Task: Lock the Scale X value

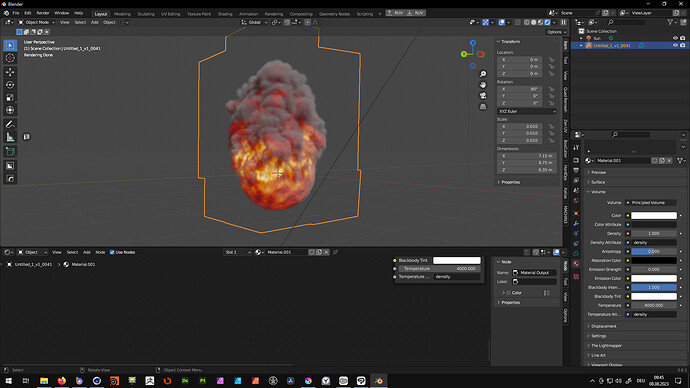Action: click(x=551, y=126)
